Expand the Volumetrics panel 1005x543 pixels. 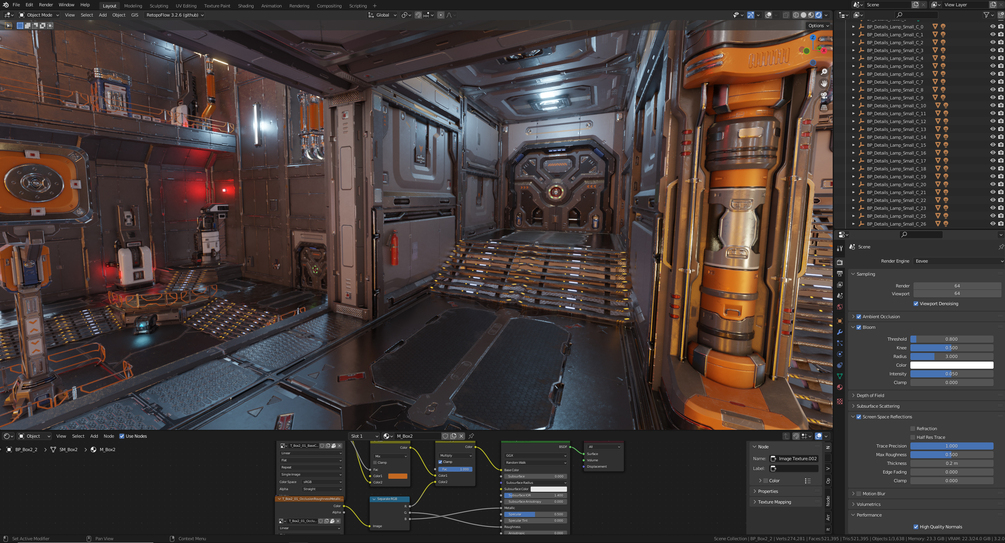pos(868,505)
